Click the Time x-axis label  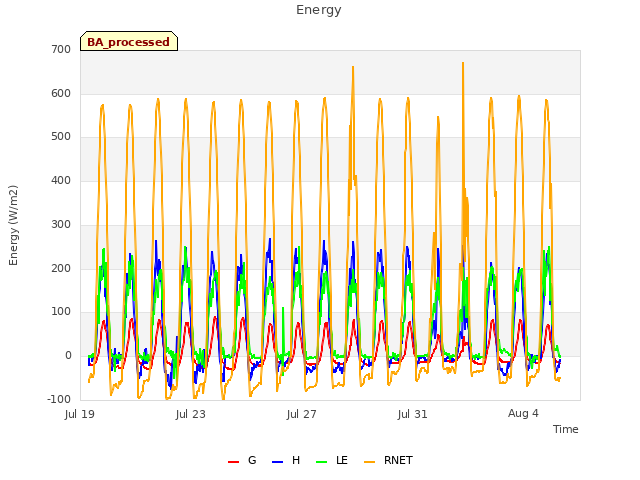coord(566,429)
